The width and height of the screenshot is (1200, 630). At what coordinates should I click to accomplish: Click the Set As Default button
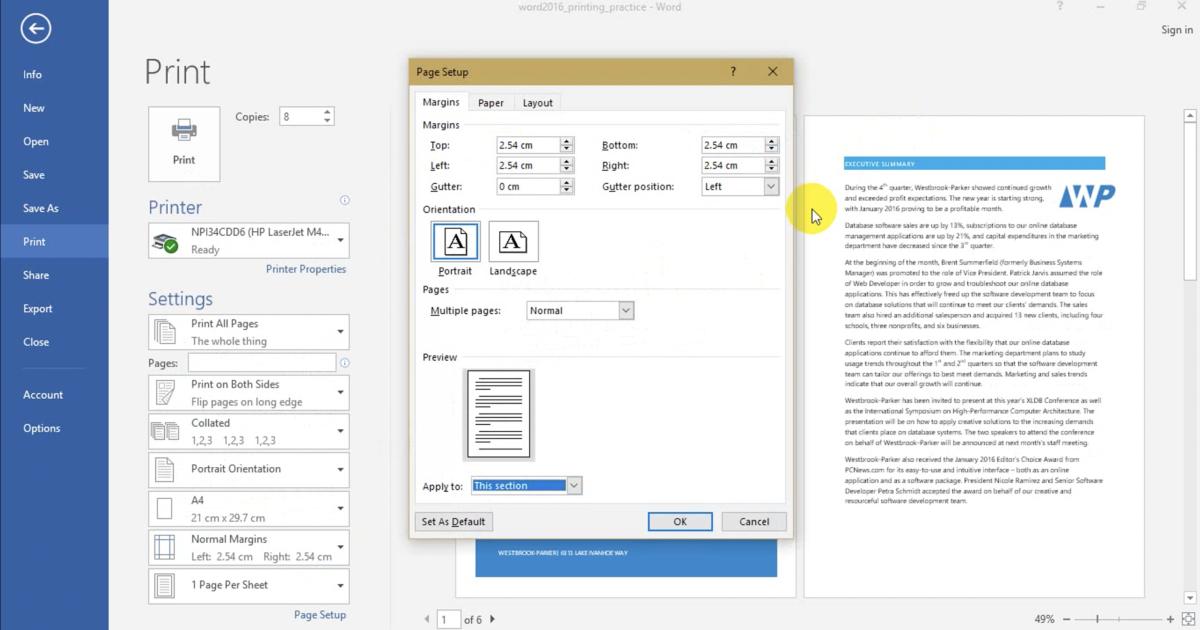coord(453,522)
